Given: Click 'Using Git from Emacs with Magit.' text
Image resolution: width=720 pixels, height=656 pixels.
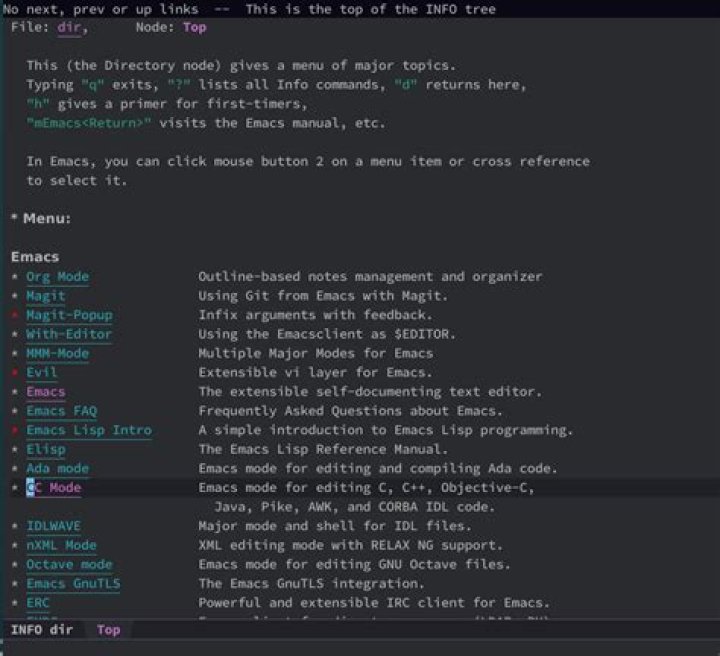Looking at the screenshot, I should pos(323,296).
